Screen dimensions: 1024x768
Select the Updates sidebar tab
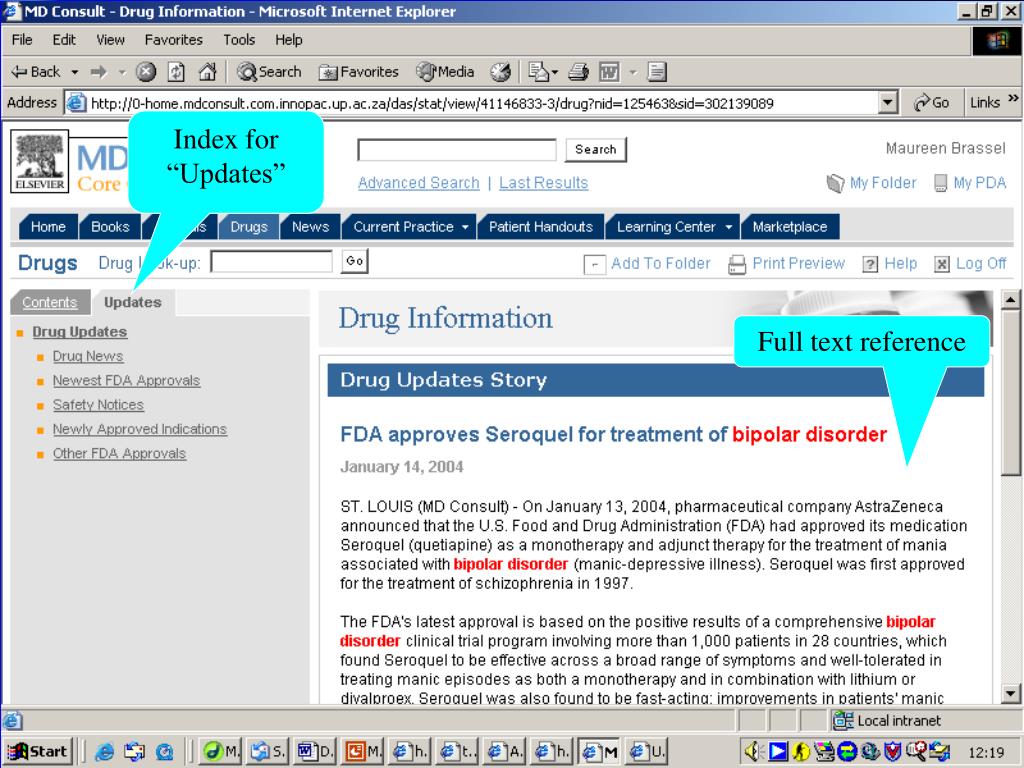pos(133,302)
